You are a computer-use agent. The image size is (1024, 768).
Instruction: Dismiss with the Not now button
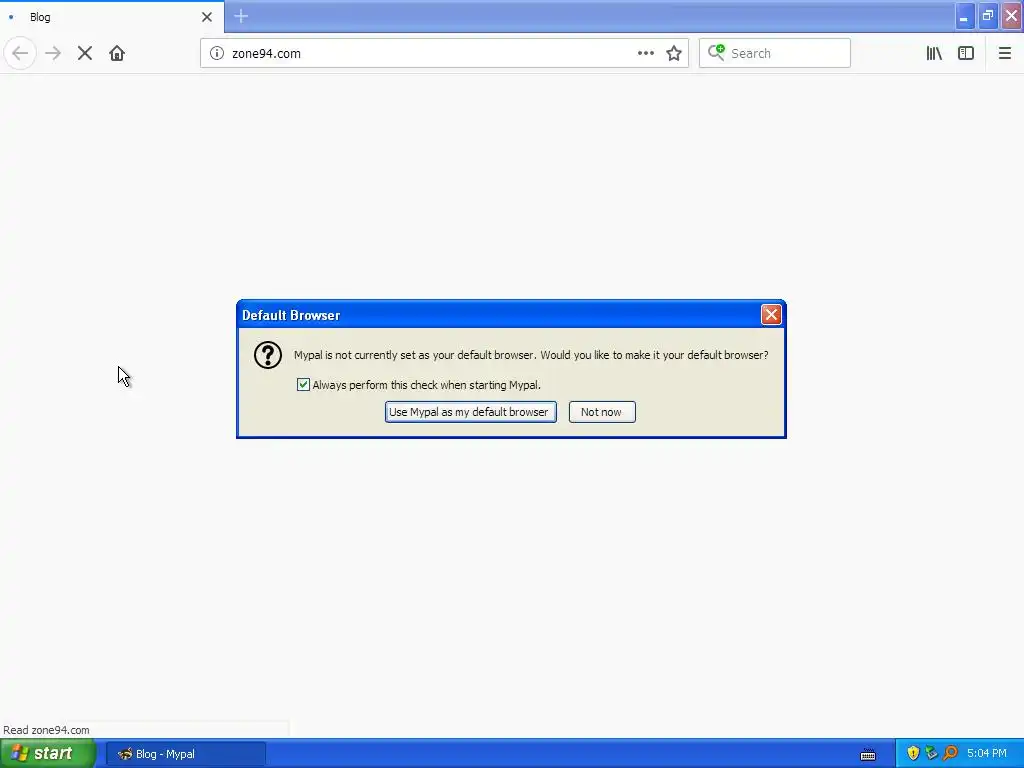601,412
